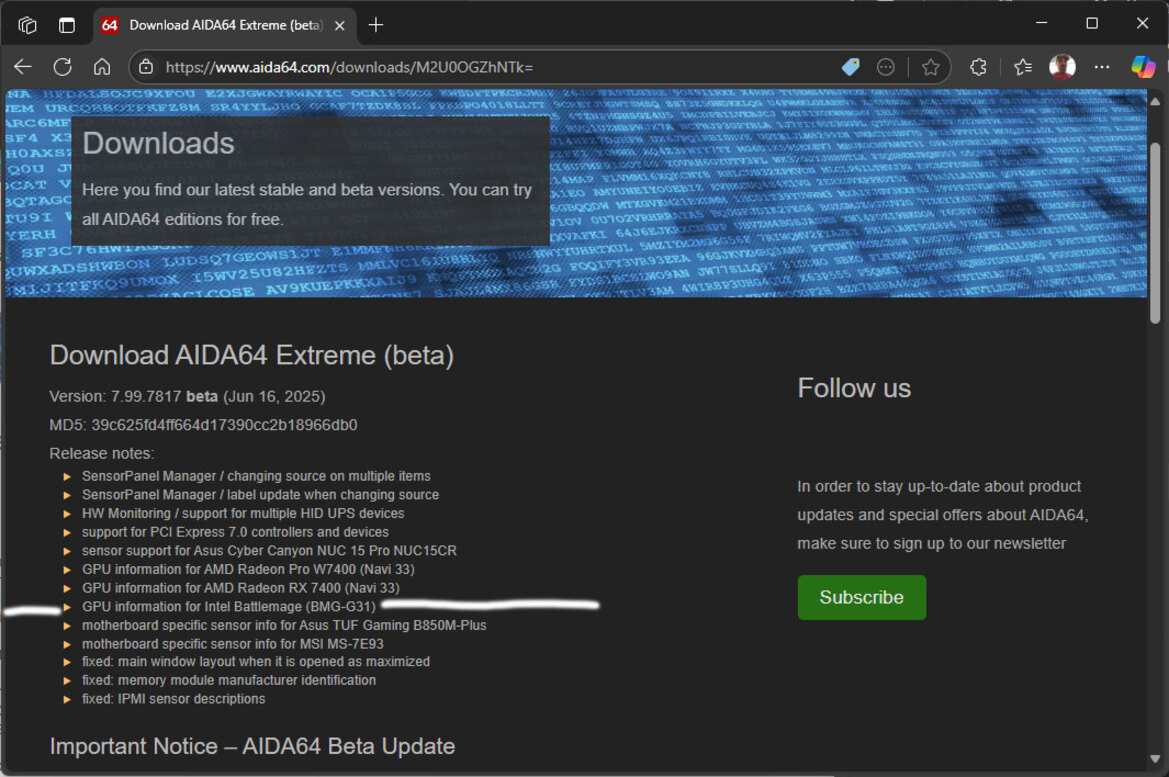Click the newsletter sign-up paragraph

(943, 515)
